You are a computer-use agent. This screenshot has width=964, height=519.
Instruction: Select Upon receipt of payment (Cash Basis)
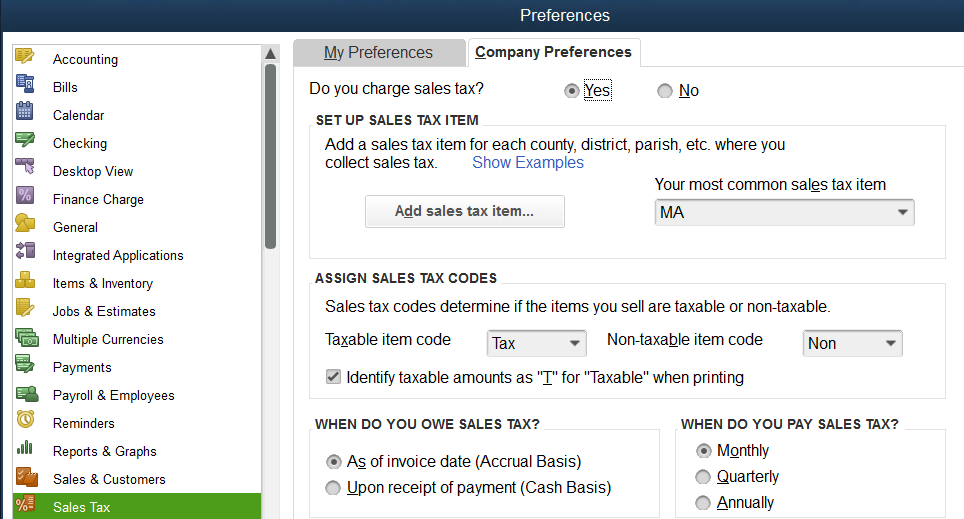[333, 488]
